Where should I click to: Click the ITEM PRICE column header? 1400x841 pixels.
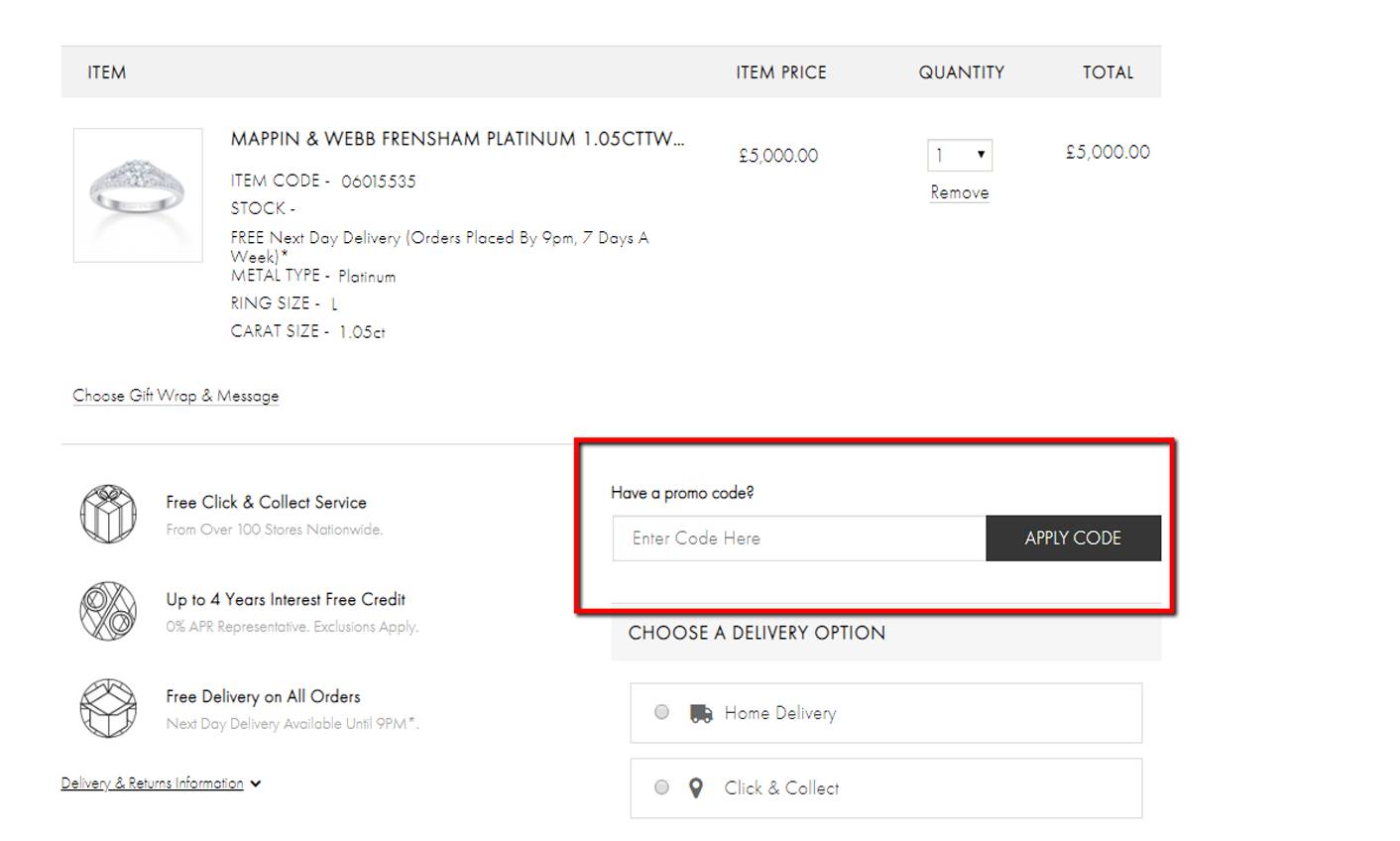point(780,71)
